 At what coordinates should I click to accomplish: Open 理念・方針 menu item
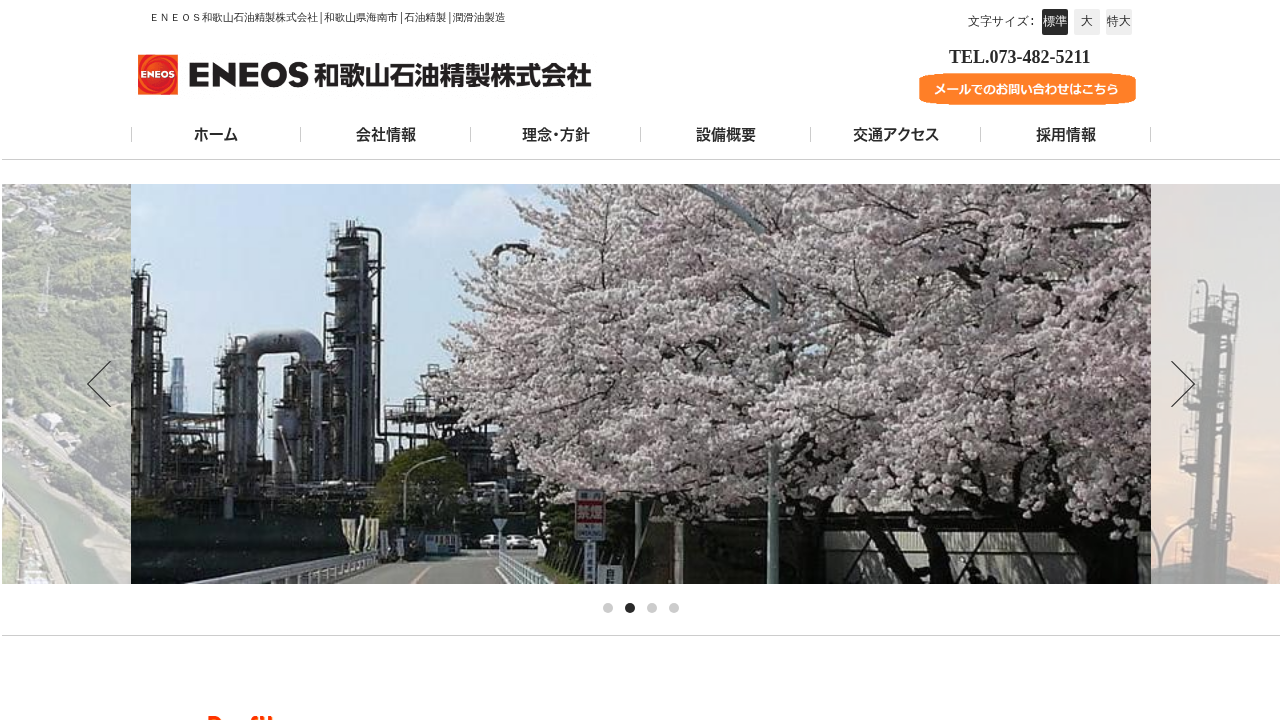(x=556, y=135)
